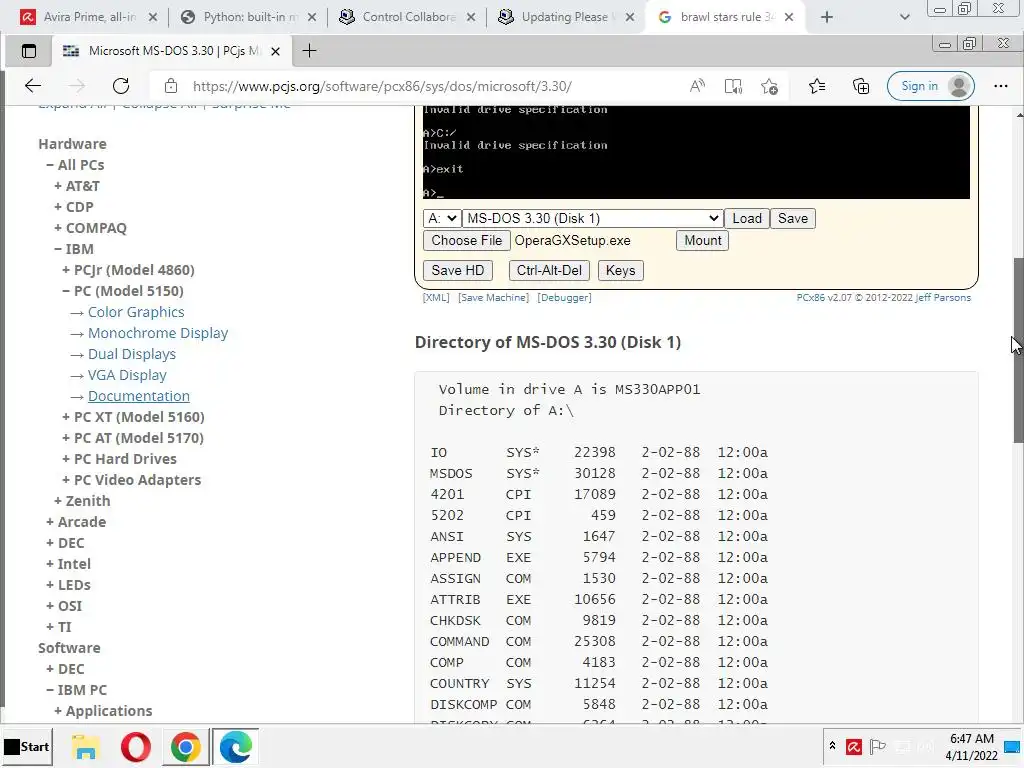
Task: Open Avira tray icon
Action: click(x=854, y=746)
